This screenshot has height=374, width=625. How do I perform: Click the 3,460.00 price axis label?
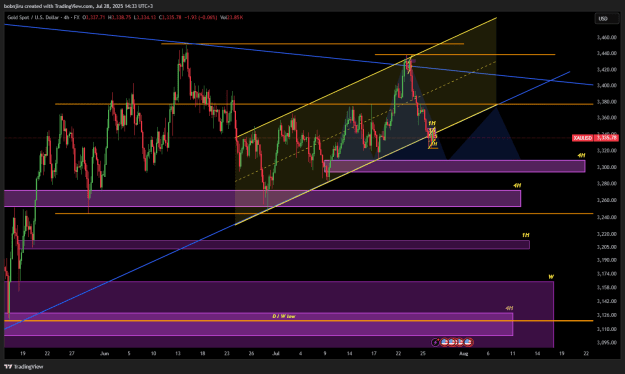[607, 37]
